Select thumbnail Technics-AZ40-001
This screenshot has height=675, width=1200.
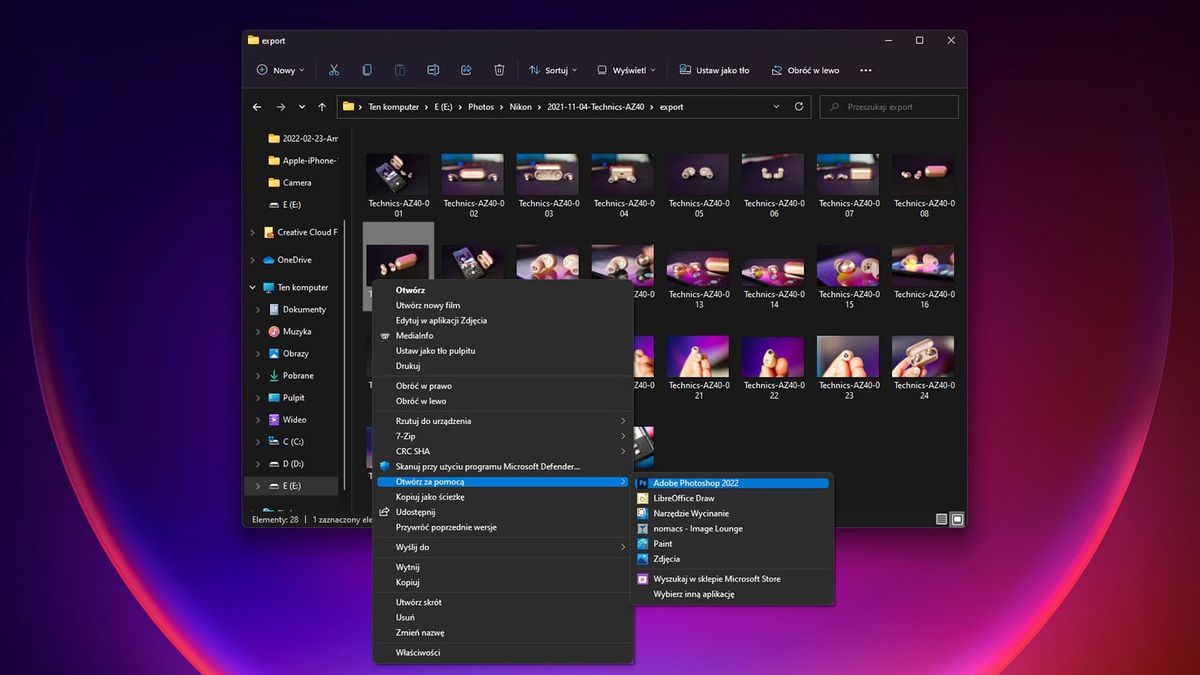[x=398, y=186]
